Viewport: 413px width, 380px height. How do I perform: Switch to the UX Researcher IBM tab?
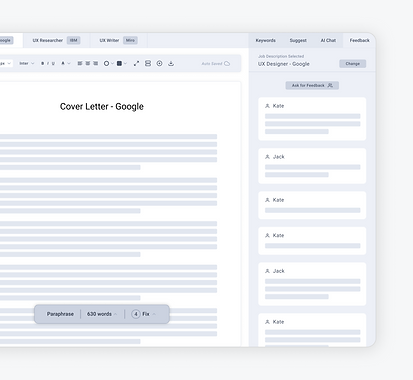pos(56,40)
